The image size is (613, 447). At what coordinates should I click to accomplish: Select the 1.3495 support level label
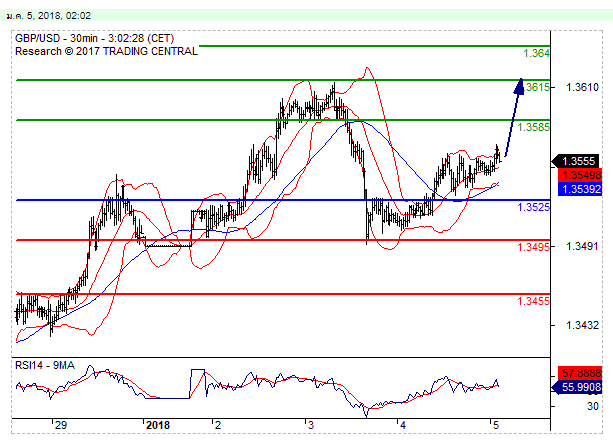(x=531, y=247)
